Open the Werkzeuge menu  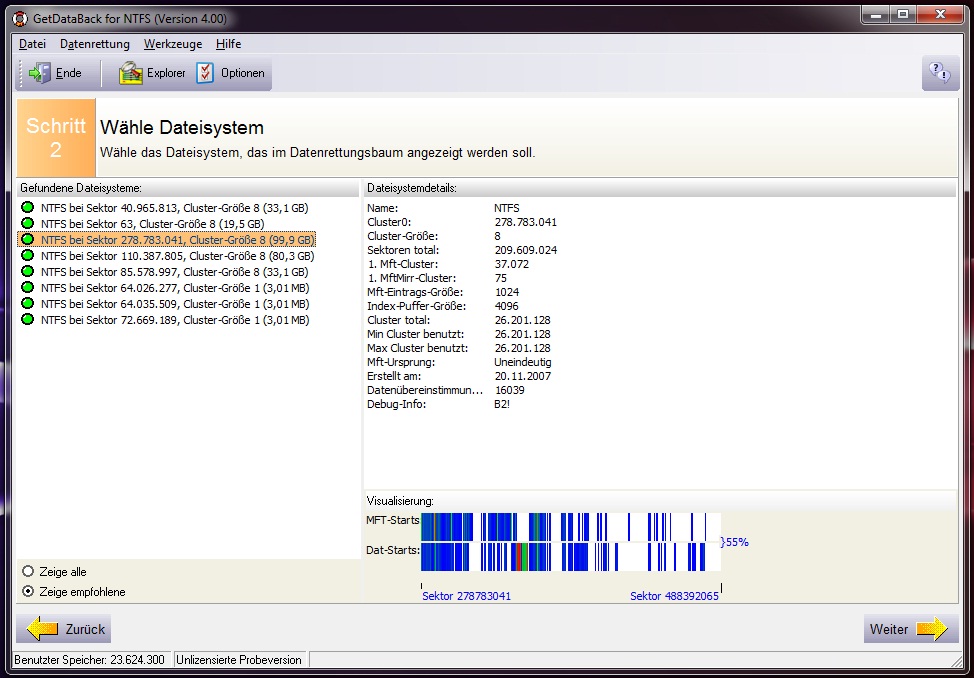click(x=173, y=44)
